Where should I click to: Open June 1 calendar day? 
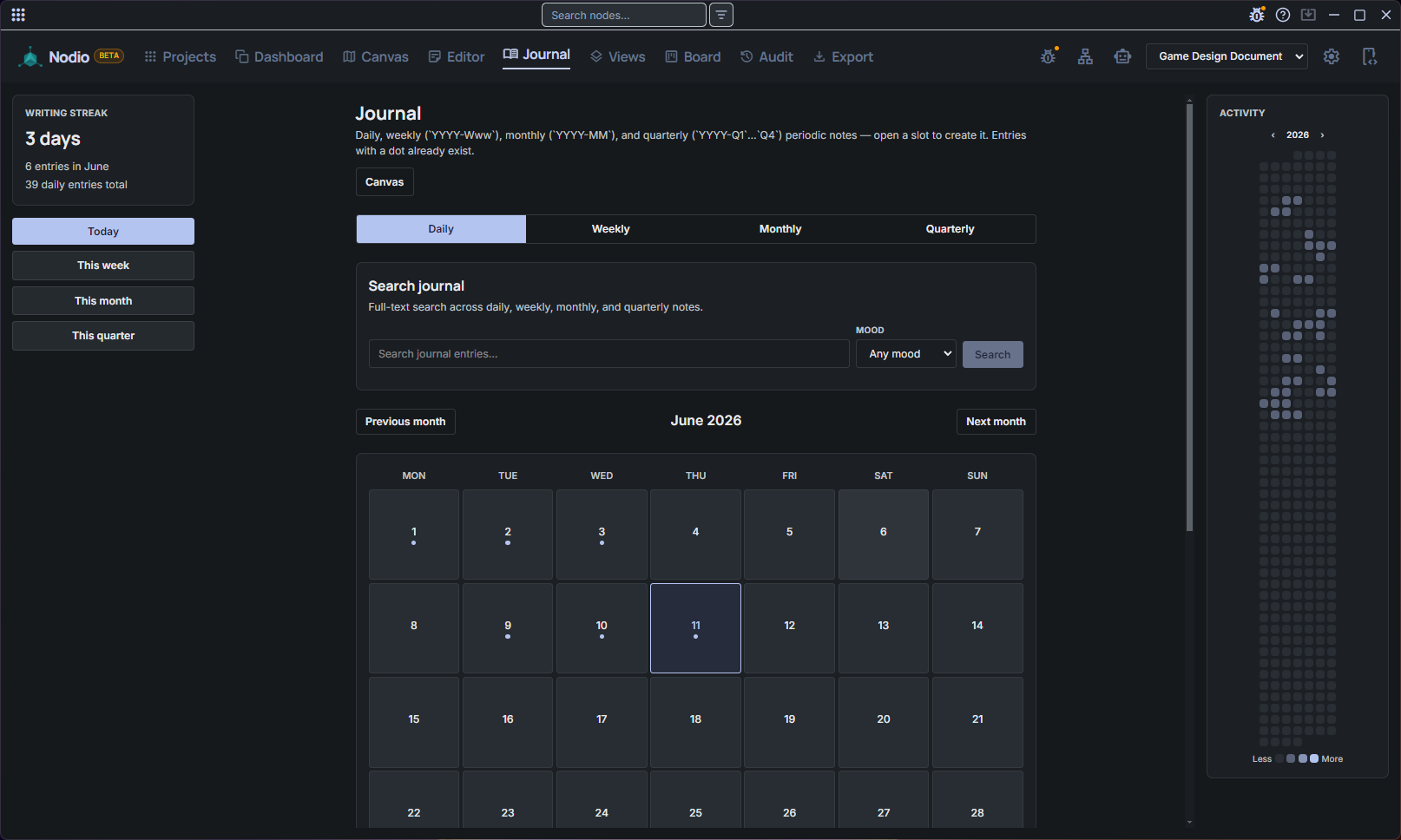click(414, 535)
